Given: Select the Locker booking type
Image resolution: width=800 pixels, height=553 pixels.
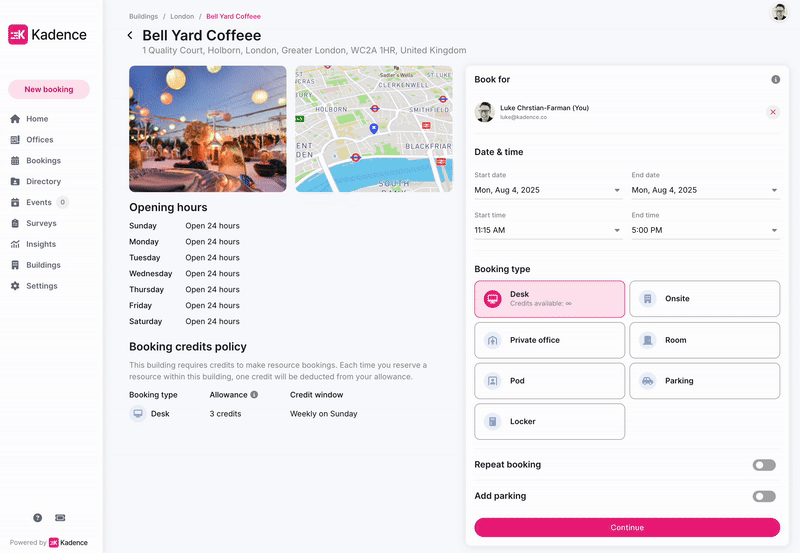Looking at the screenshot, I should 549,422.
